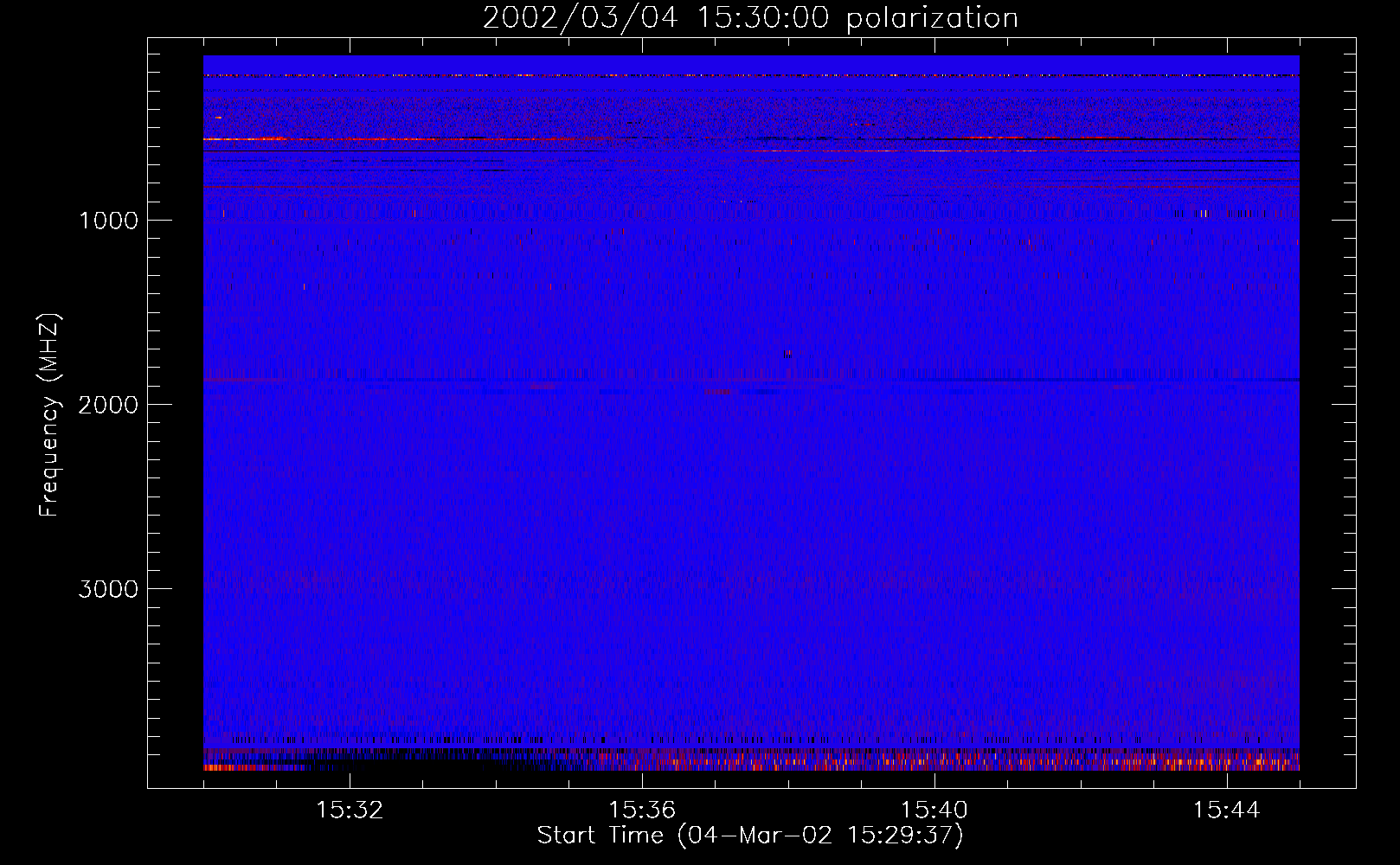Click the 'Frequency (MHZ)' axis label

click(49, 415)
